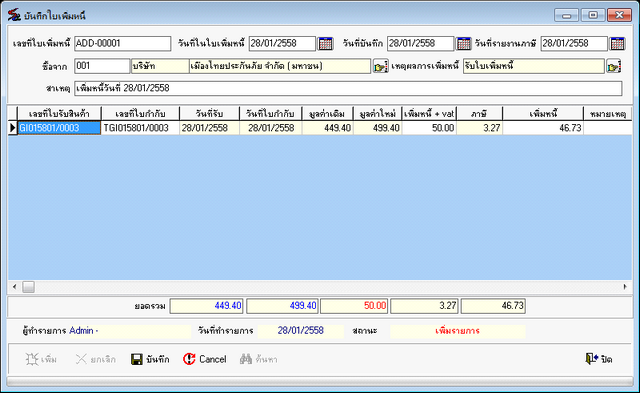Click row cell value 3.27
The height and width of the screenshot is (393, 640).
click(x=480, y=128)
